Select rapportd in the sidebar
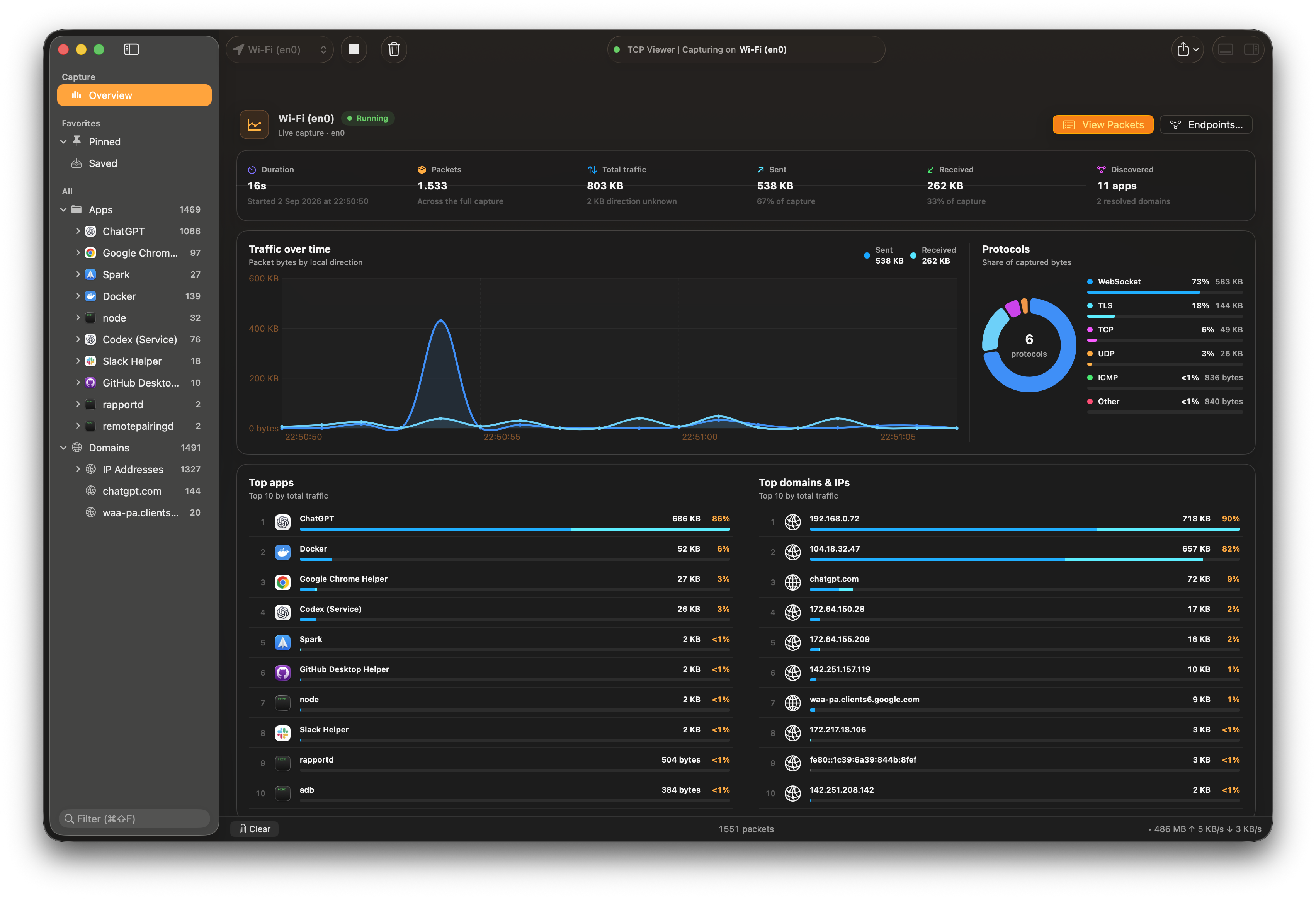 click(x=134, y=404)
